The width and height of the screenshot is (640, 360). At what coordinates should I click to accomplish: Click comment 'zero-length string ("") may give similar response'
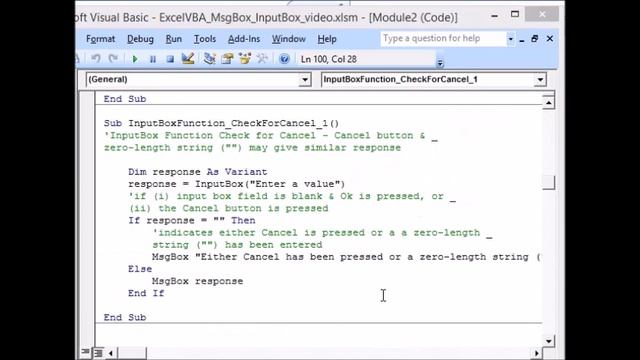[252, 148]
